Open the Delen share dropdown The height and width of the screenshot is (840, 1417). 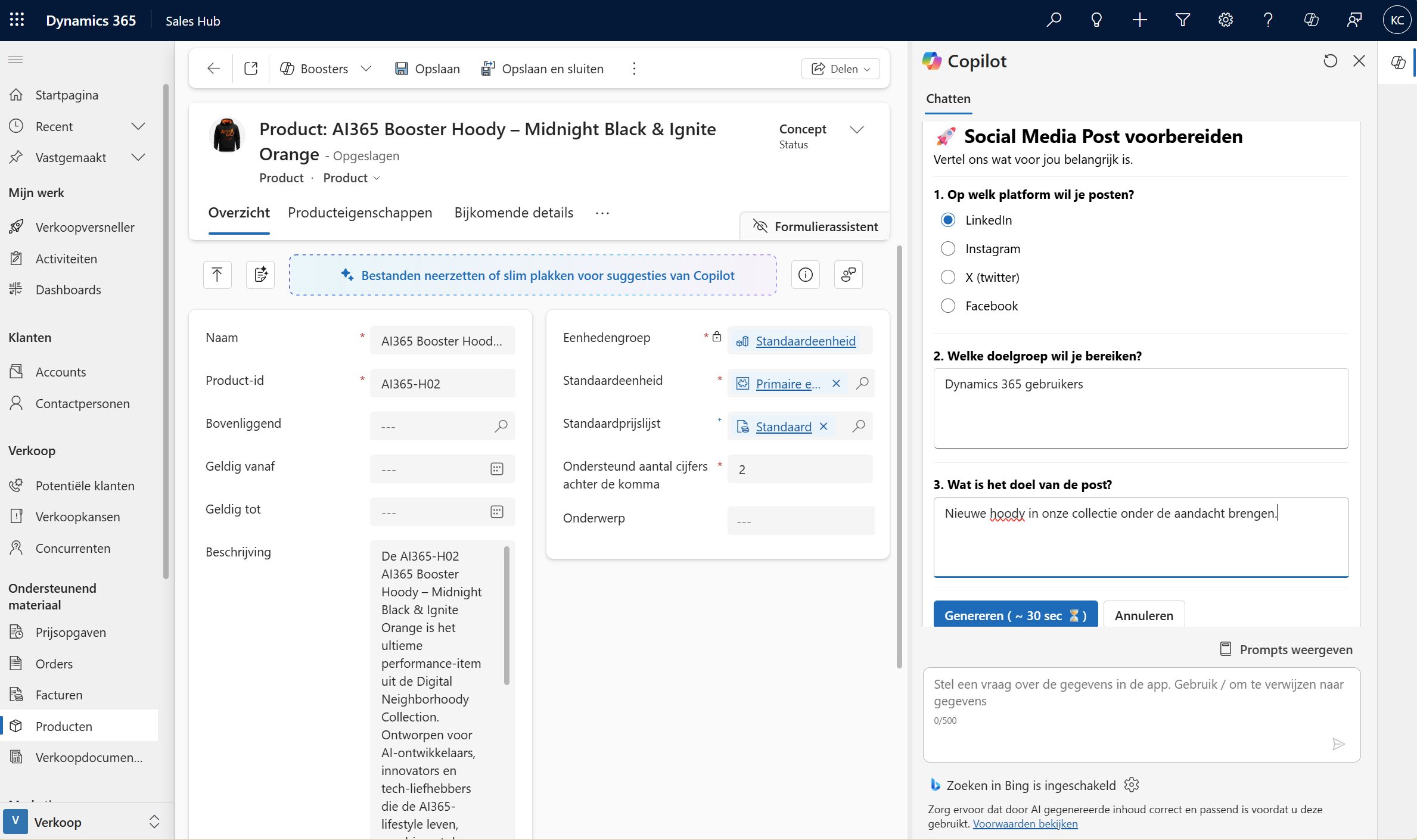tap(840, 69)
